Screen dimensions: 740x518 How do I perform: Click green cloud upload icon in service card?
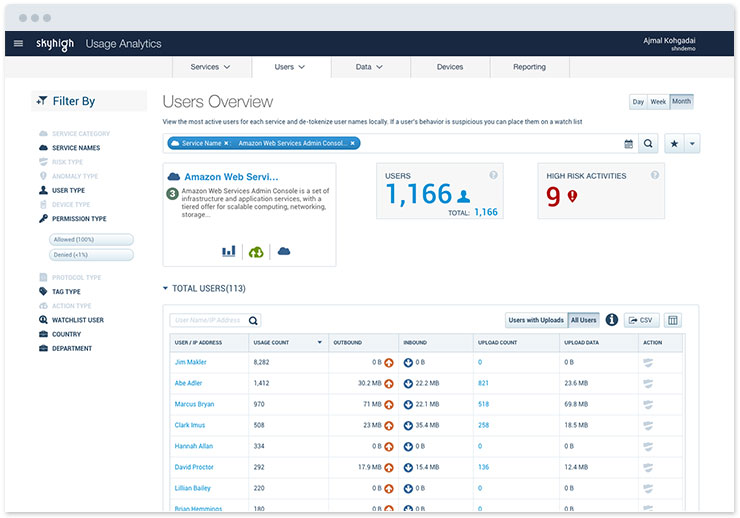coord(256,252)
